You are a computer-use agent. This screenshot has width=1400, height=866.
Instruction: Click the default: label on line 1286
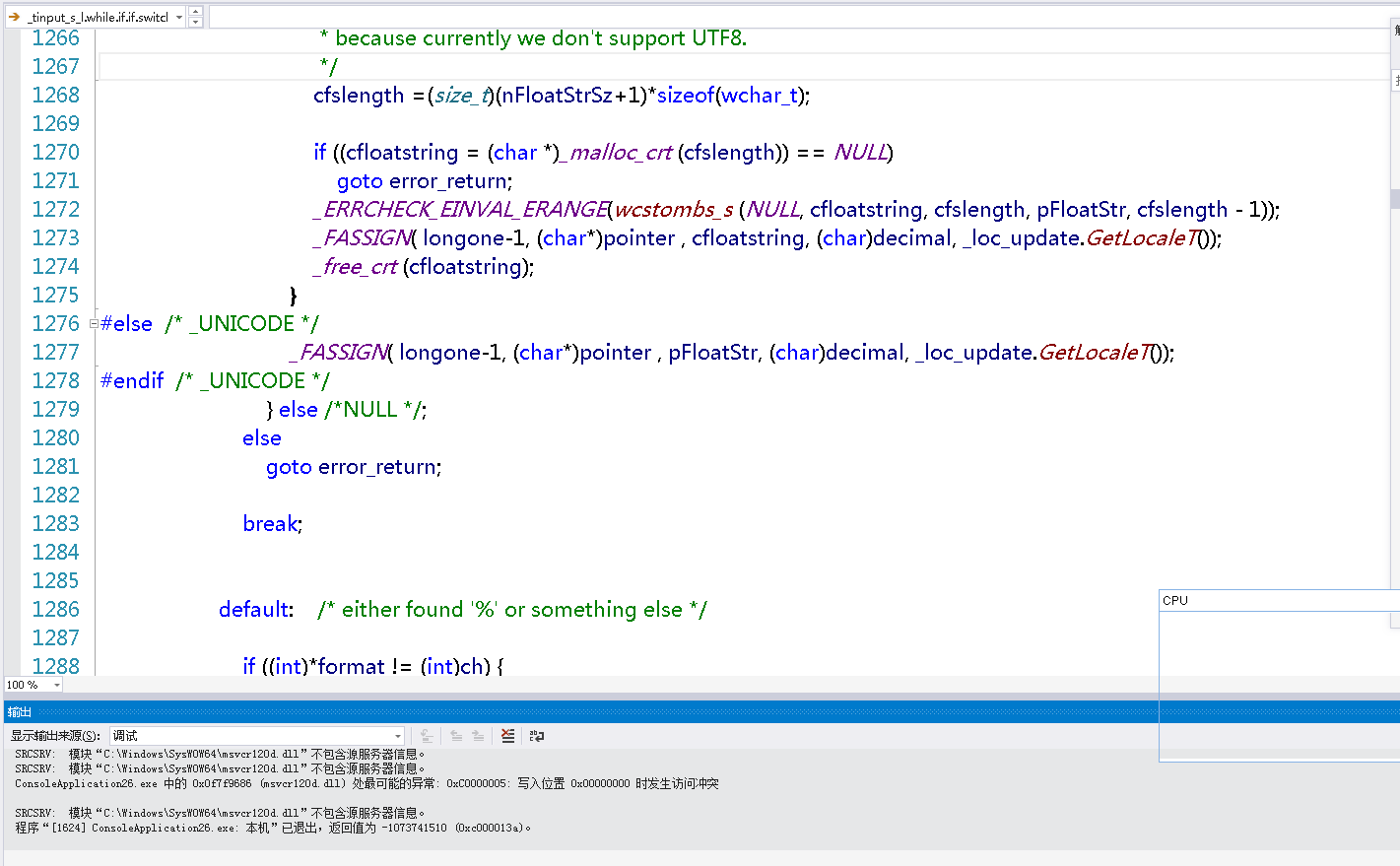click(256, 610)
